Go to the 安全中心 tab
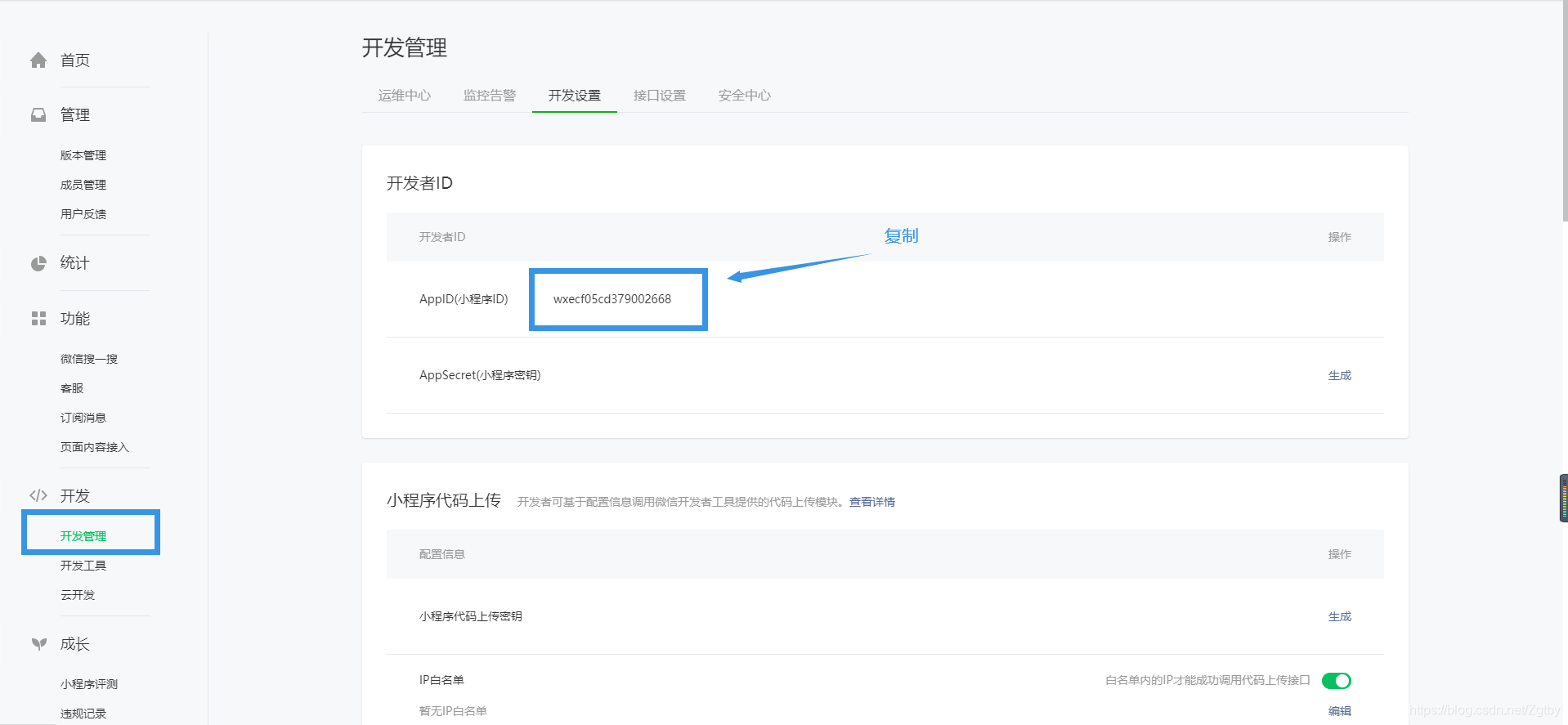The width and height of the screenshot is (1568, 725). coord(745,96)
